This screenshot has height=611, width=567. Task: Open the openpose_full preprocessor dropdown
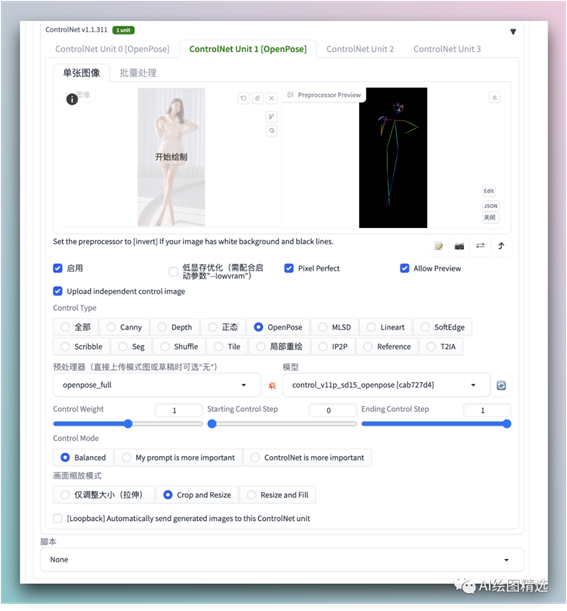[157, 385]
